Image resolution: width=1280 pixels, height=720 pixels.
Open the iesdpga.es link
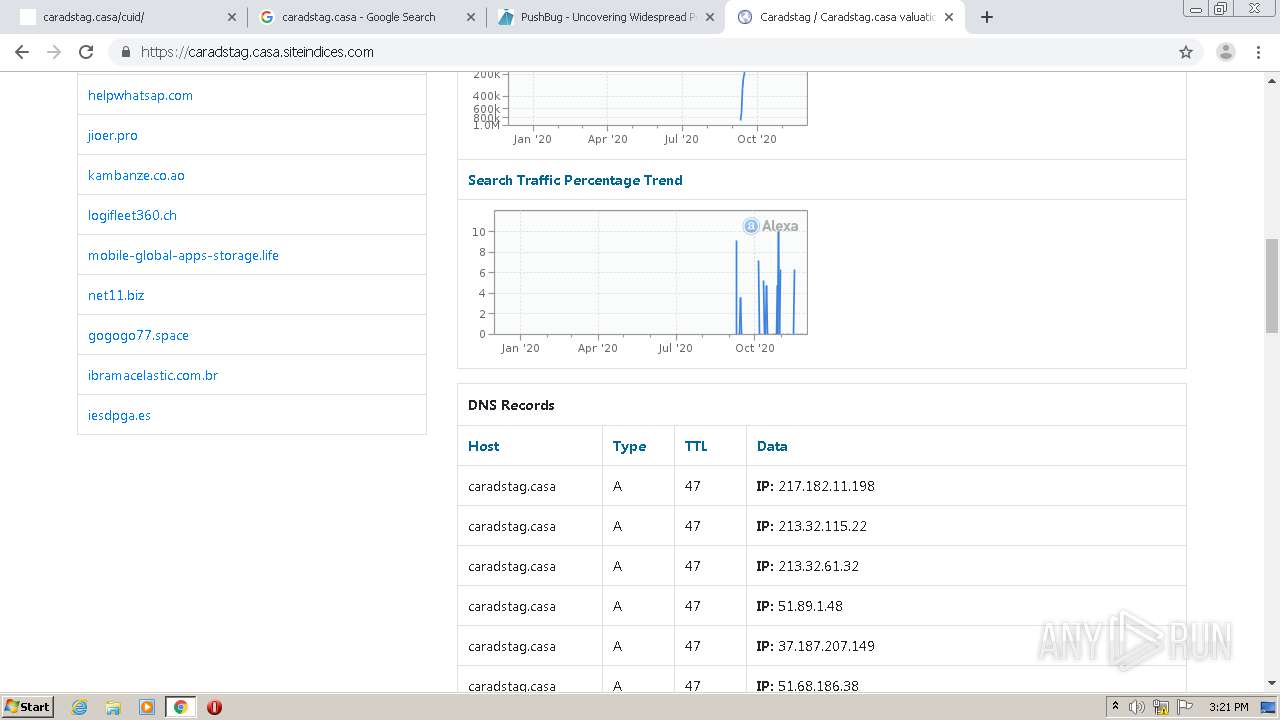pyautogui.click(x=119, y=415)
